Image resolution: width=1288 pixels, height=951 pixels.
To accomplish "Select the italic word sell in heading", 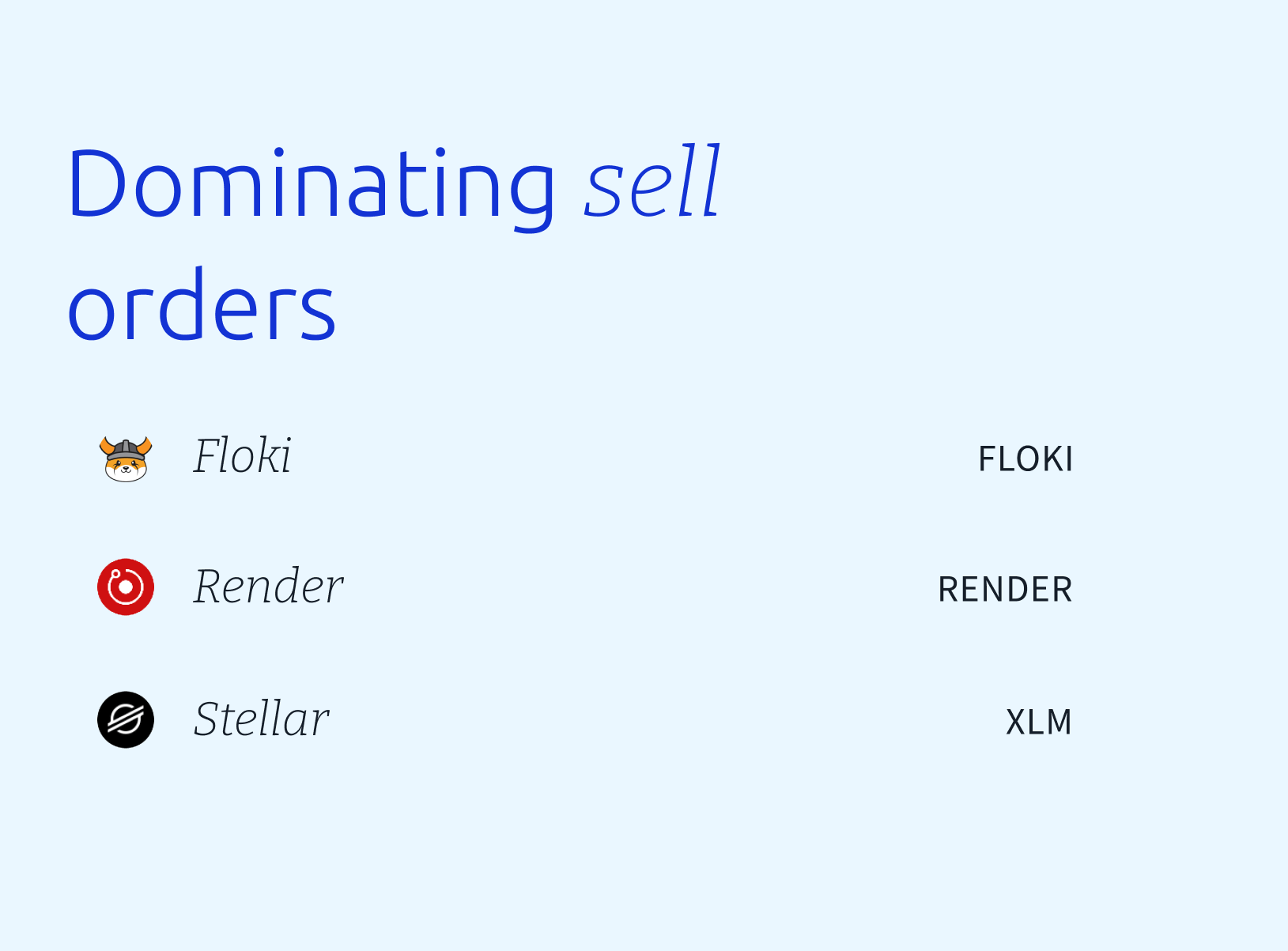I will click(x=653, y=182).
